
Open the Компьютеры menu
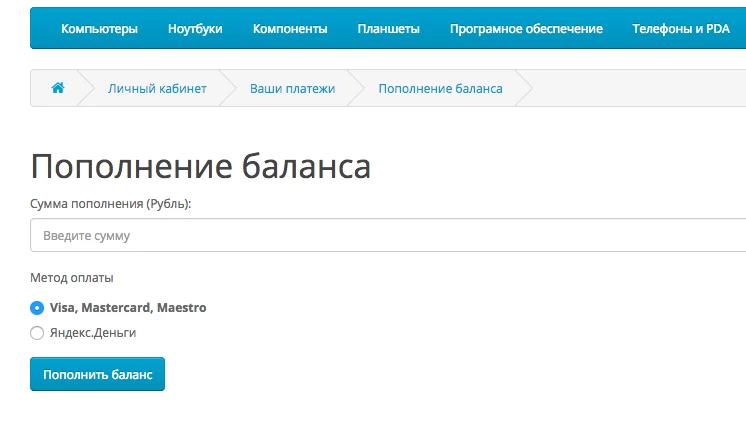pos(99,29)
